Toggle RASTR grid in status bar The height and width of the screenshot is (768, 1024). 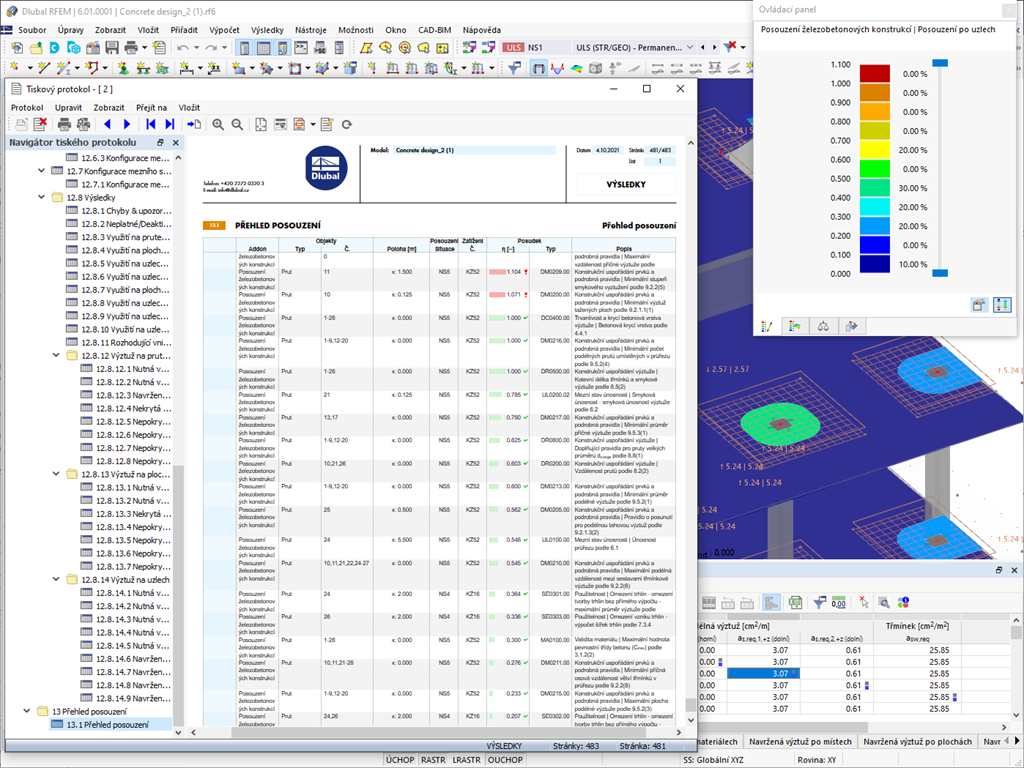tap(433, 760)
